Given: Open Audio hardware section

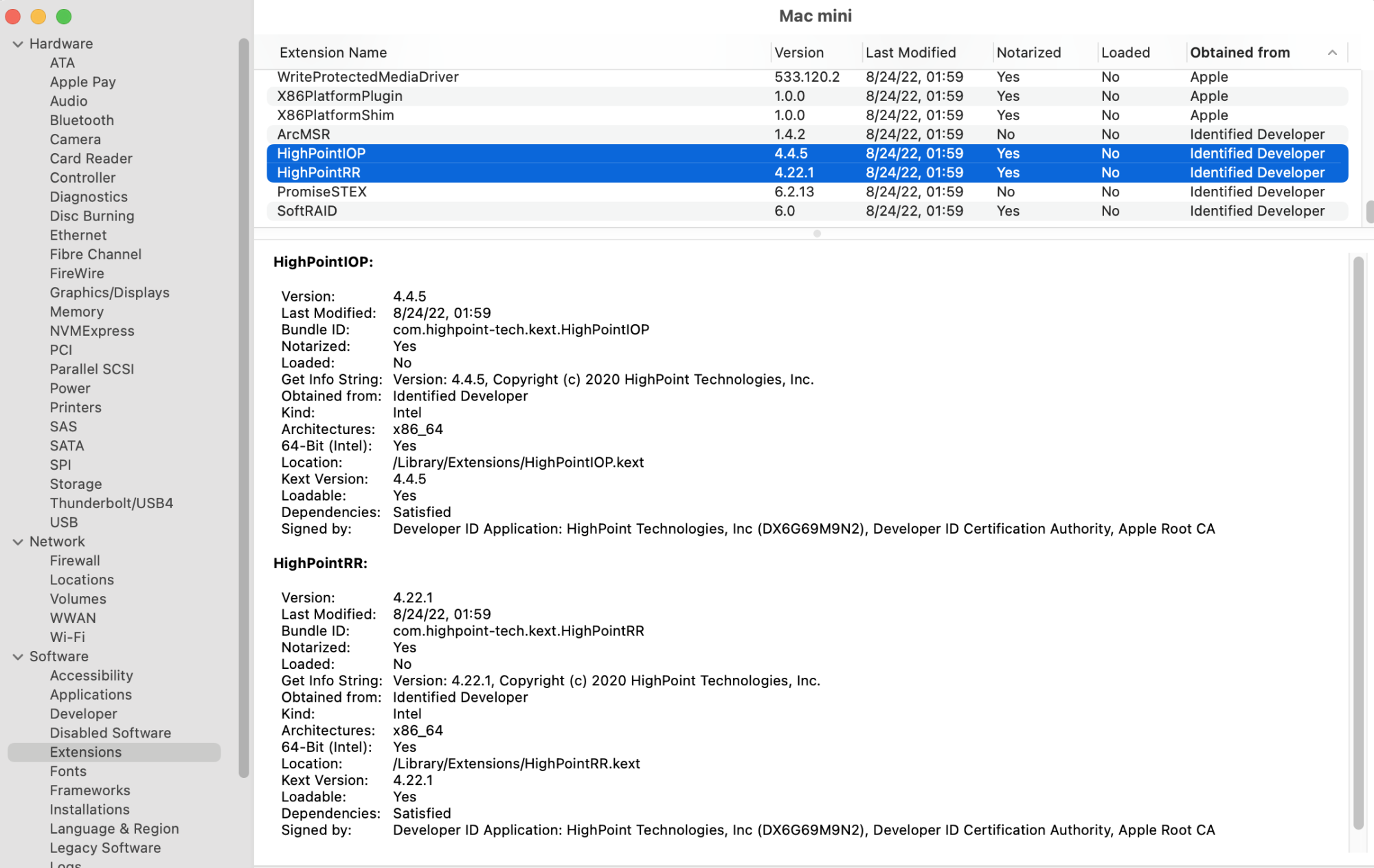Looking at the screenshot, I should coord(69,101).
